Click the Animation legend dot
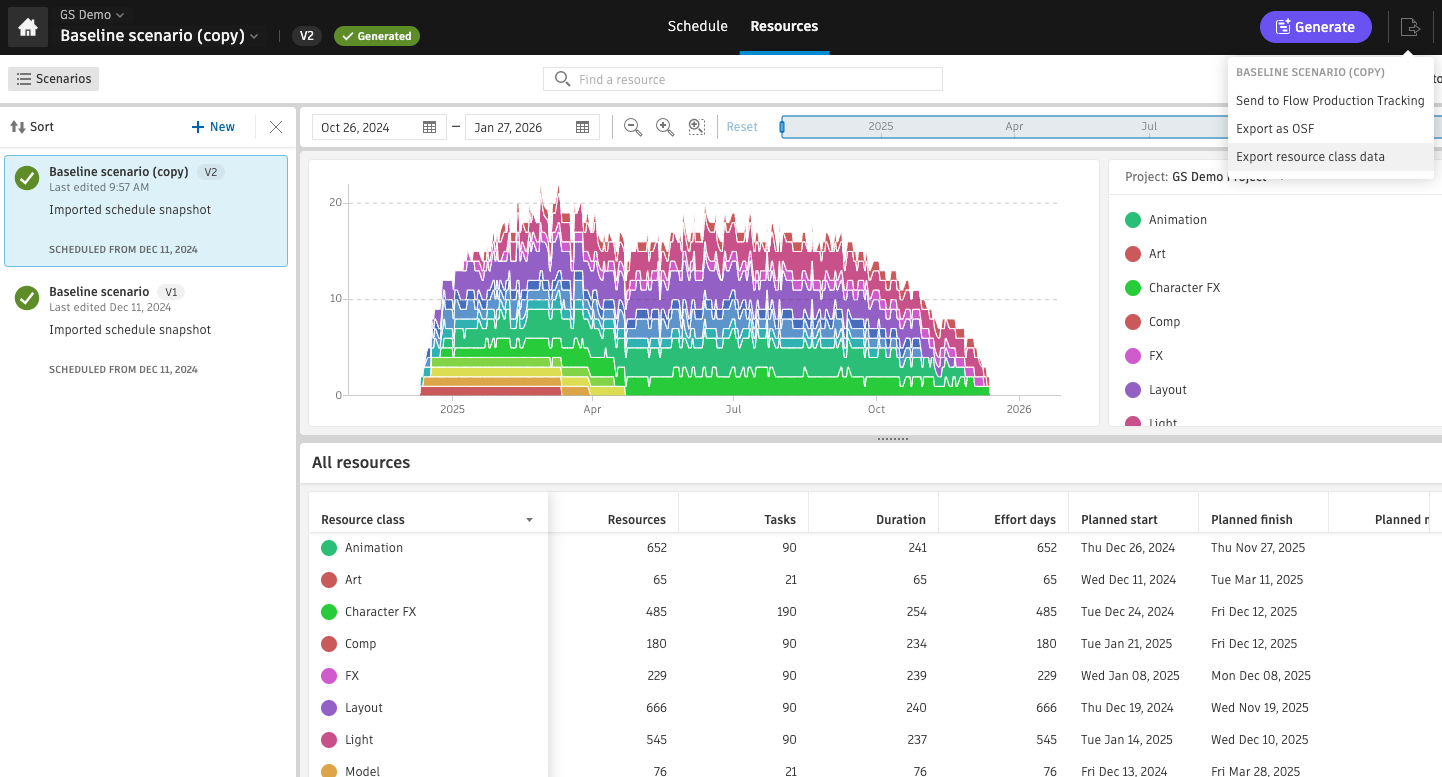Viewport: 1442px width, 777px height. [1133, 220]
